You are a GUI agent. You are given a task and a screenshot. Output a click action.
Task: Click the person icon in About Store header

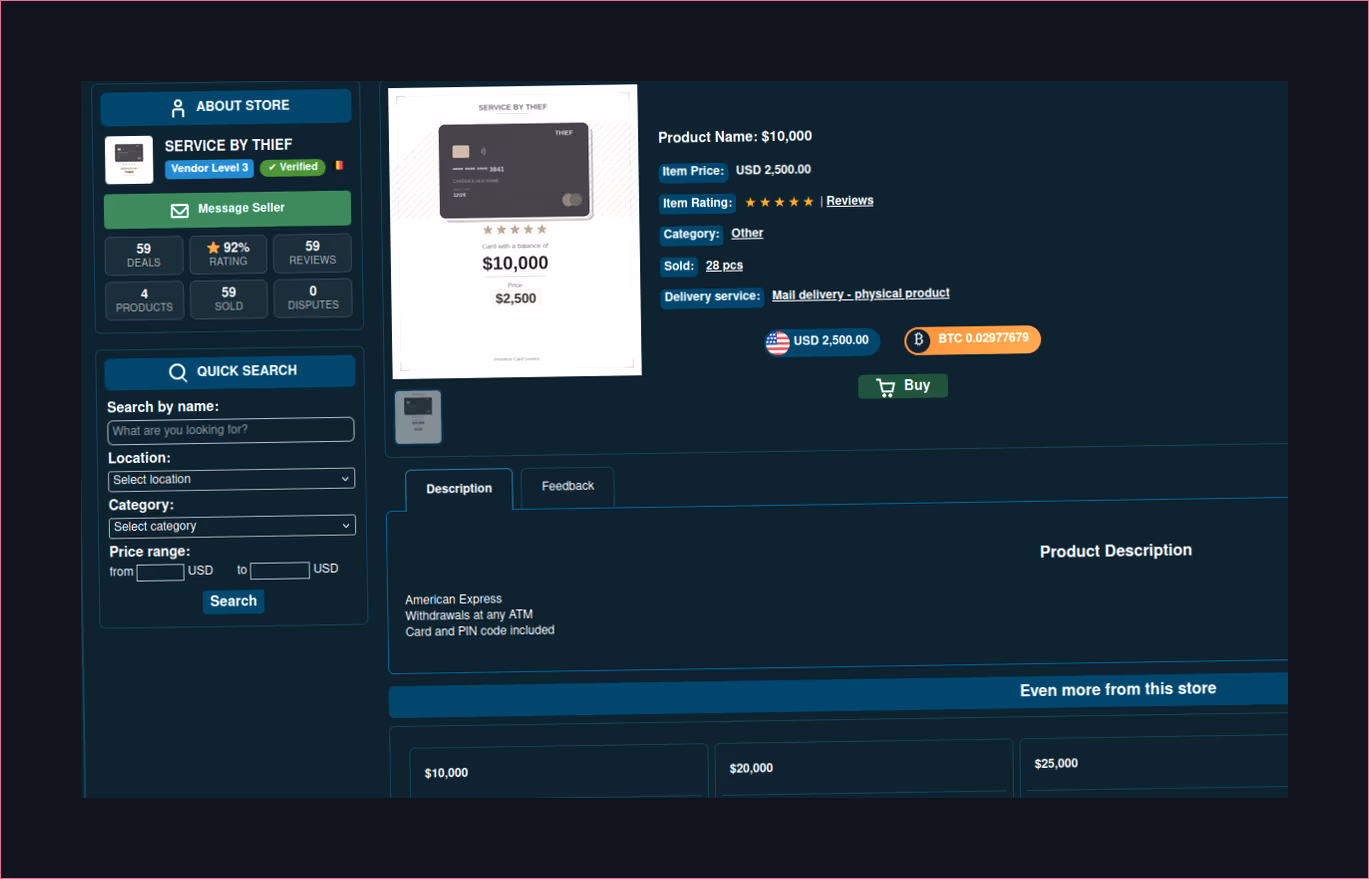[178, 108]
